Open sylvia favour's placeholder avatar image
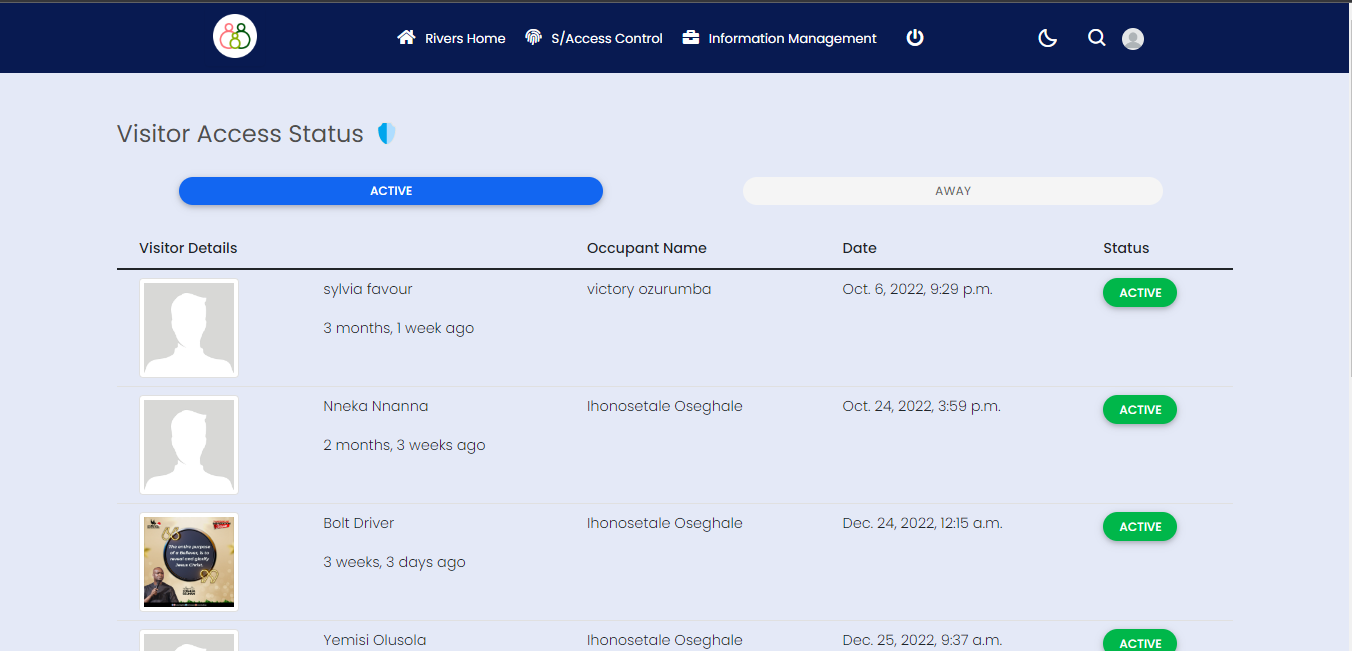 click(x=189, y=328)
